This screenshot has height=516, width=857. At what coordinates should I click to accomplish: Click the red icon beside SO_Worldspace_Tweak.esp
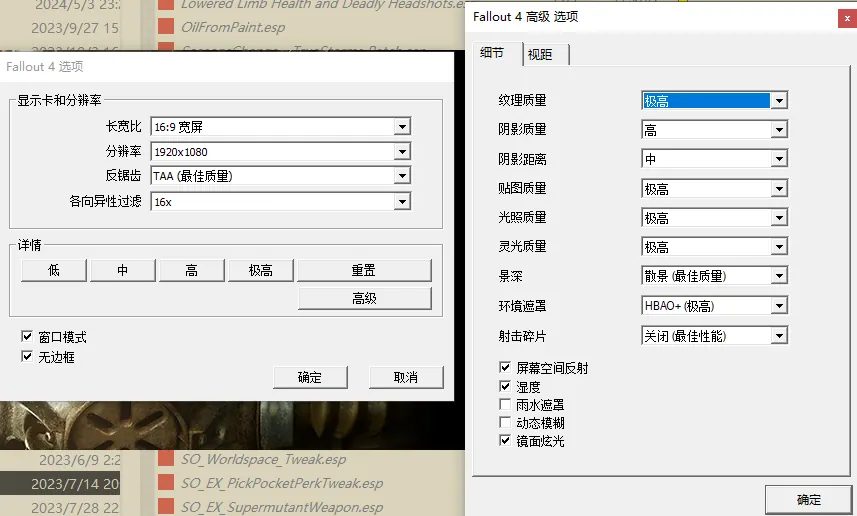pos(166,458)
